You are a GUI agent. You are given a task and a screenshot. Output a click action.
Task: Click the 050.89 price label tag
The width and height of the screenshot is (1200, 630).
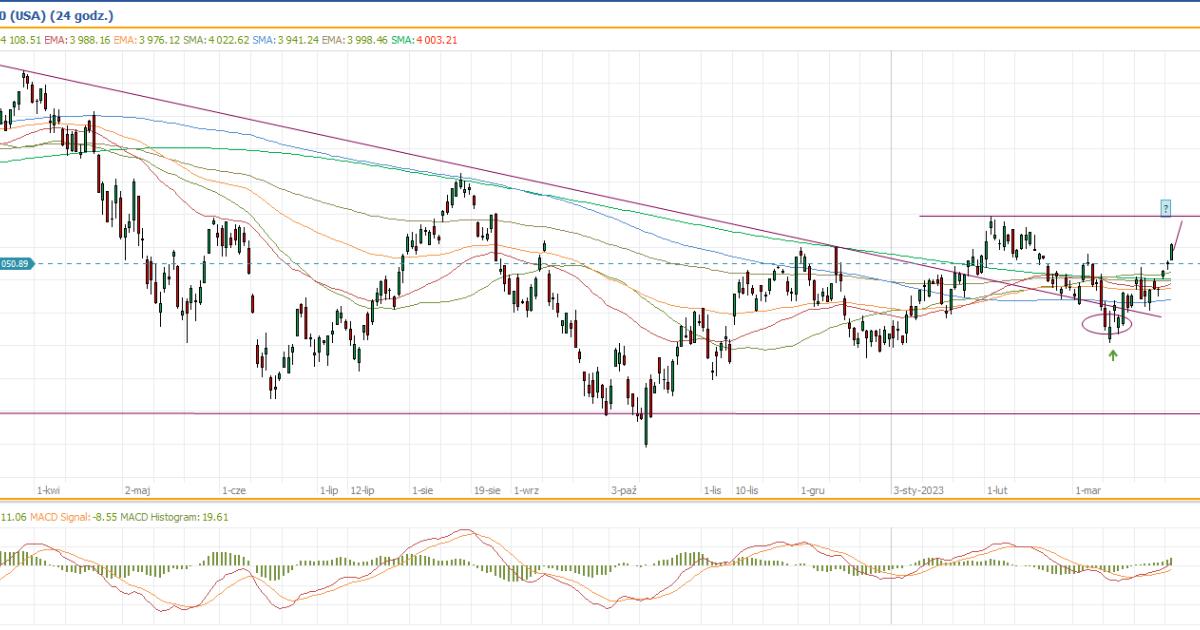coord(18,264)
